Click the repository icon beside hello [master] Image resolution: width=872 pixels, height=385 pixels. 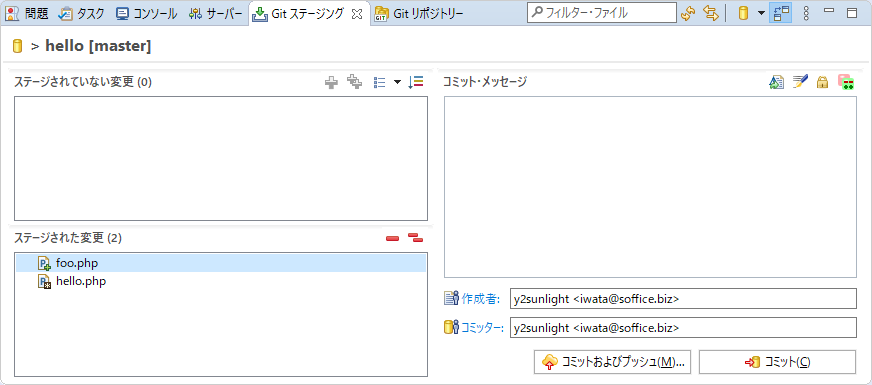point(17,46)
